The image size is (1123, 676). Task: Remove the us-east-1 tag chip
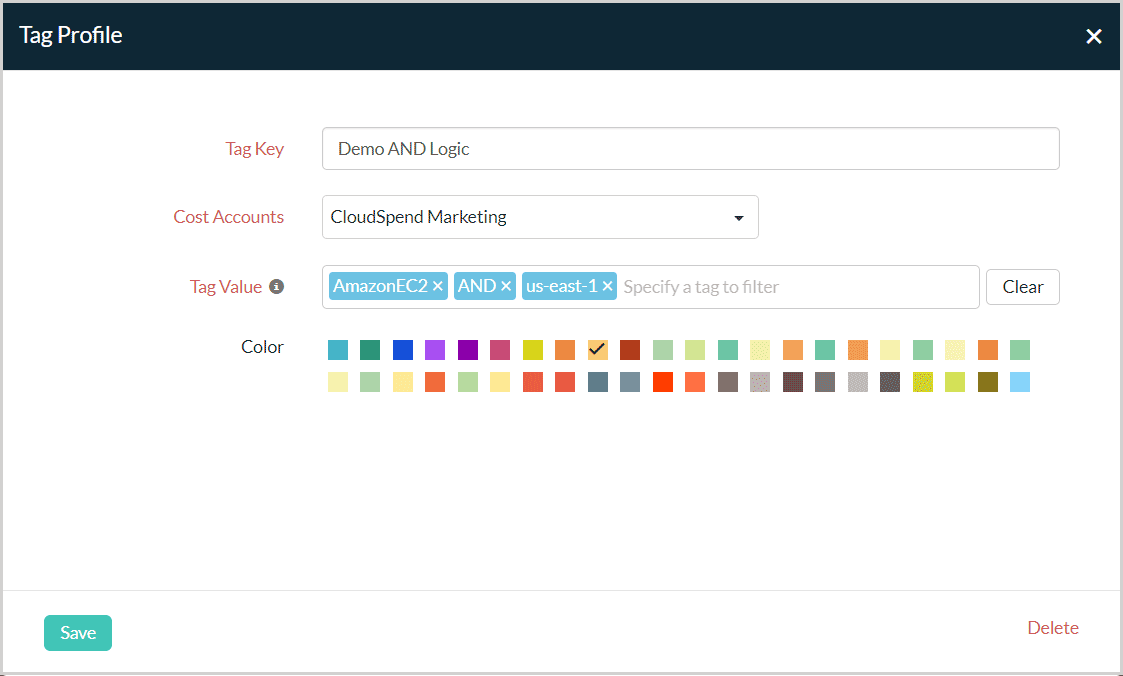tap(607, 287)
